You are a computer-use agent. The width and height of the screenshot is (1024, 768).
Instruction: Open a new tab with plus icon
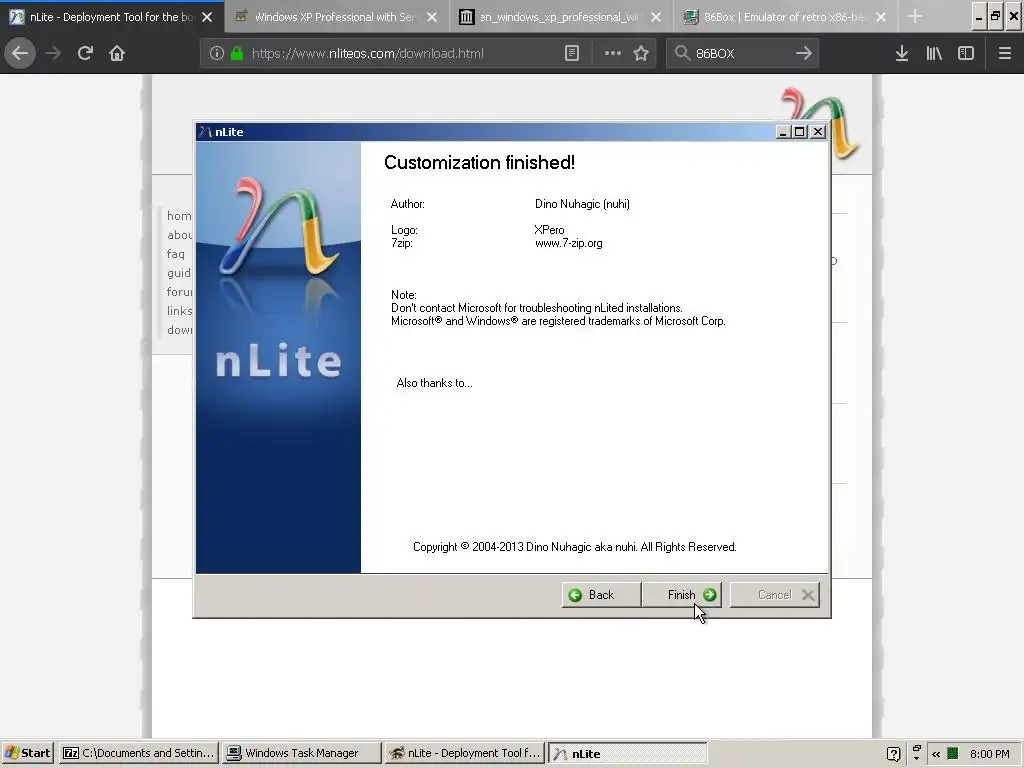(x=915, y=17)
